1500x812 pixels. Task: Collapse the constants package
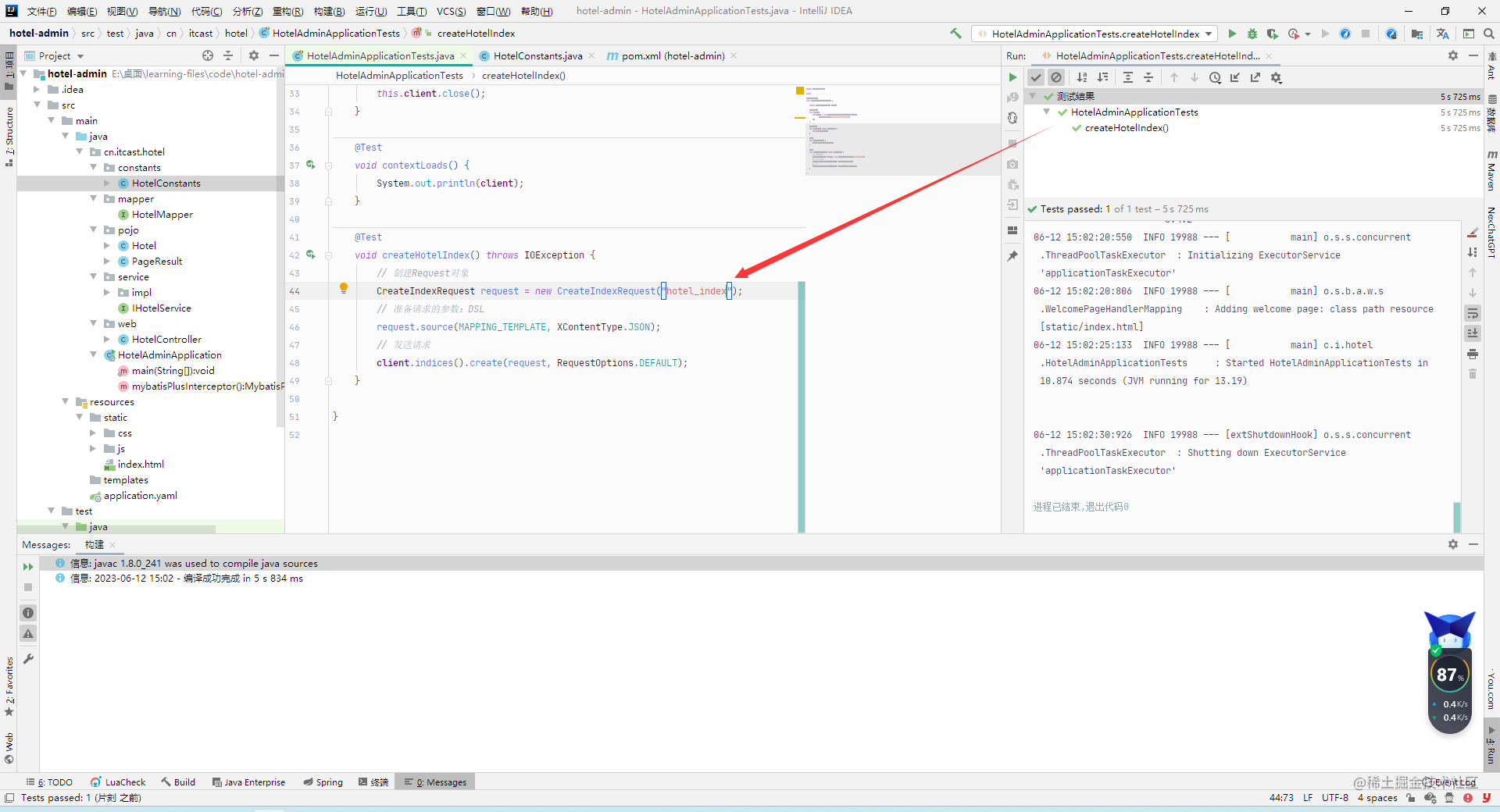95,167
